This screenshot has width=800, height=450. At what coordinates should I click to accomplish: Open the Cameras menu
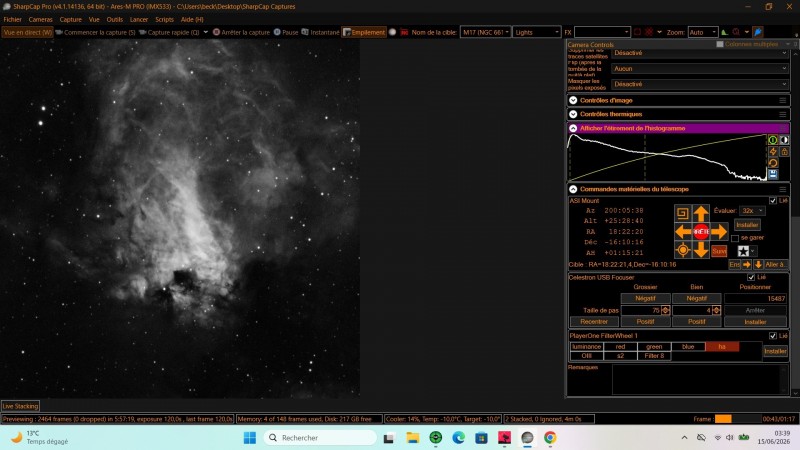coord(40,19)
